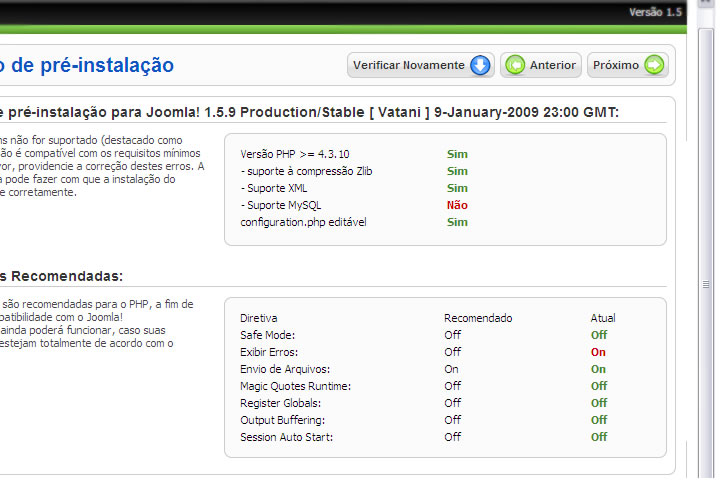Click green 'Off' actual value for Safe Mode
Image resolution: width=721 pixels, height=500 pixels.
(599, 335)
